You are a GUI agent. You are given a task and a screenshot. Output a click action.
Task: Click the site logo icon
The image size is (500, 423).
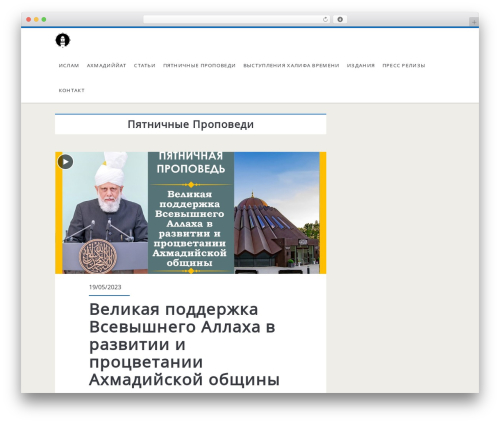pyautogui.click(x=63, y=40)
